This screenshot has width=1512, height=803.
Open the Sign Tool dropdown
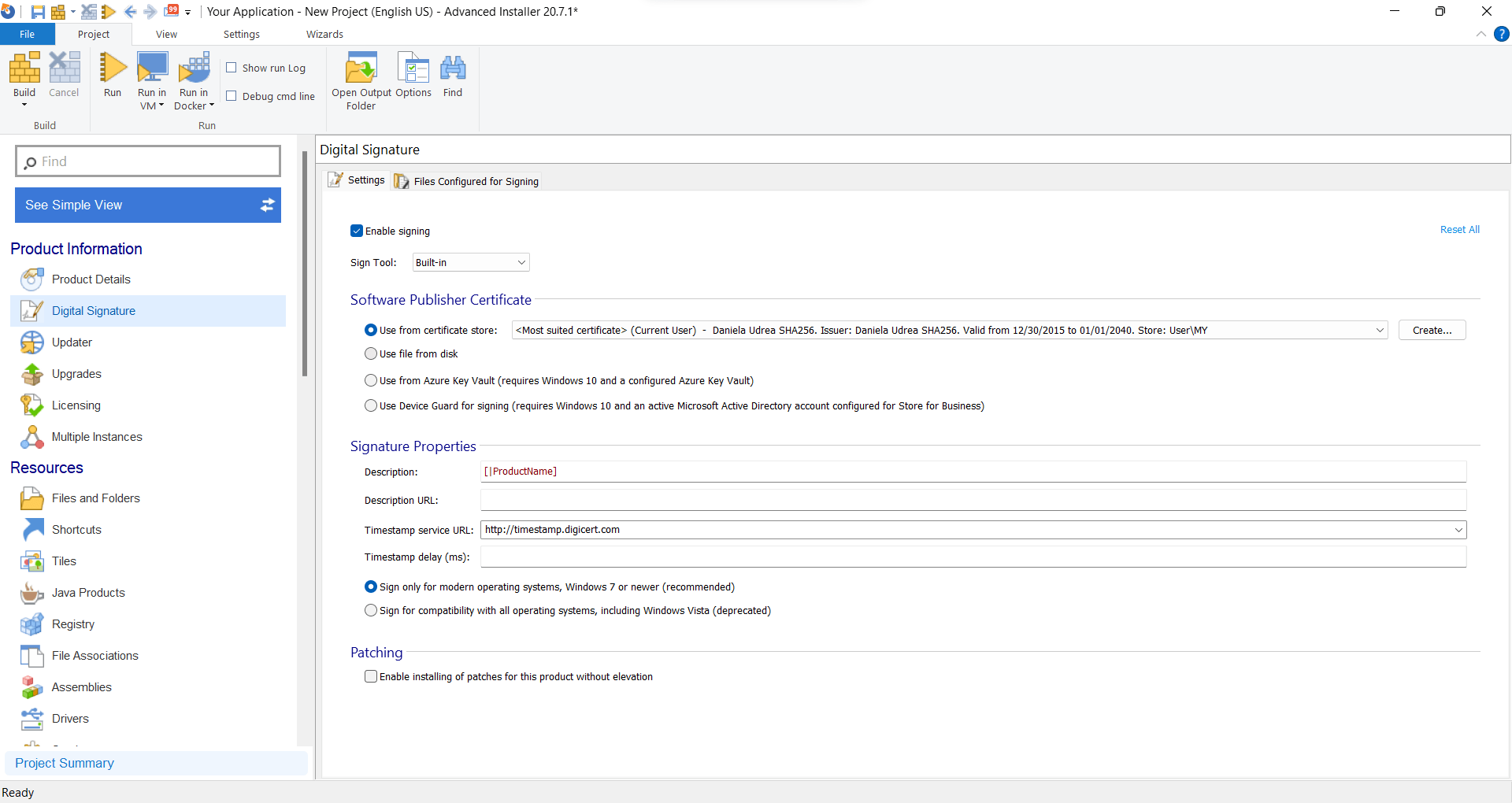(471, 262)
